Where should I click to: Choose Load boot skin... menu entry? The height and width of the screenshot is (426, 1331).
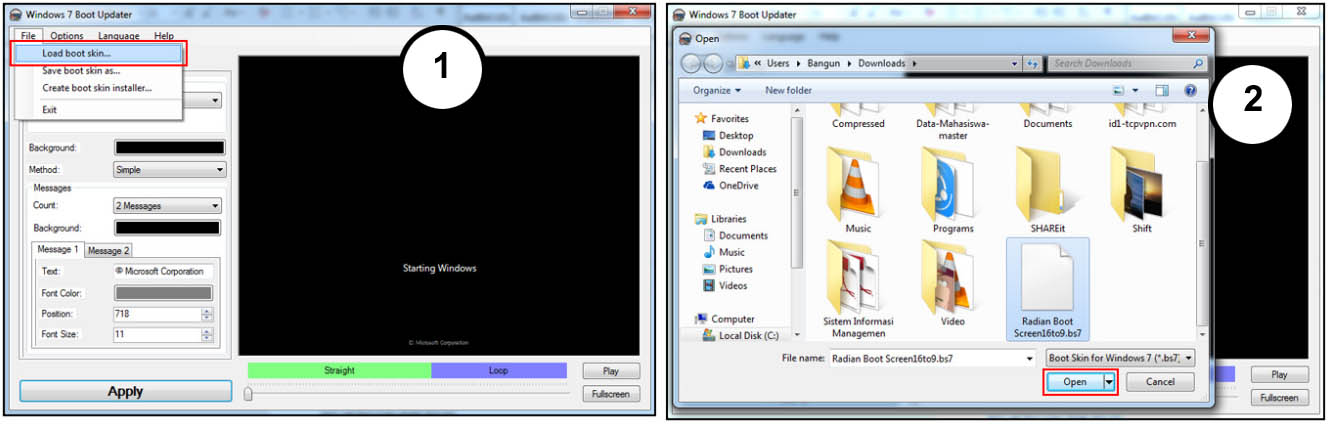98,54
